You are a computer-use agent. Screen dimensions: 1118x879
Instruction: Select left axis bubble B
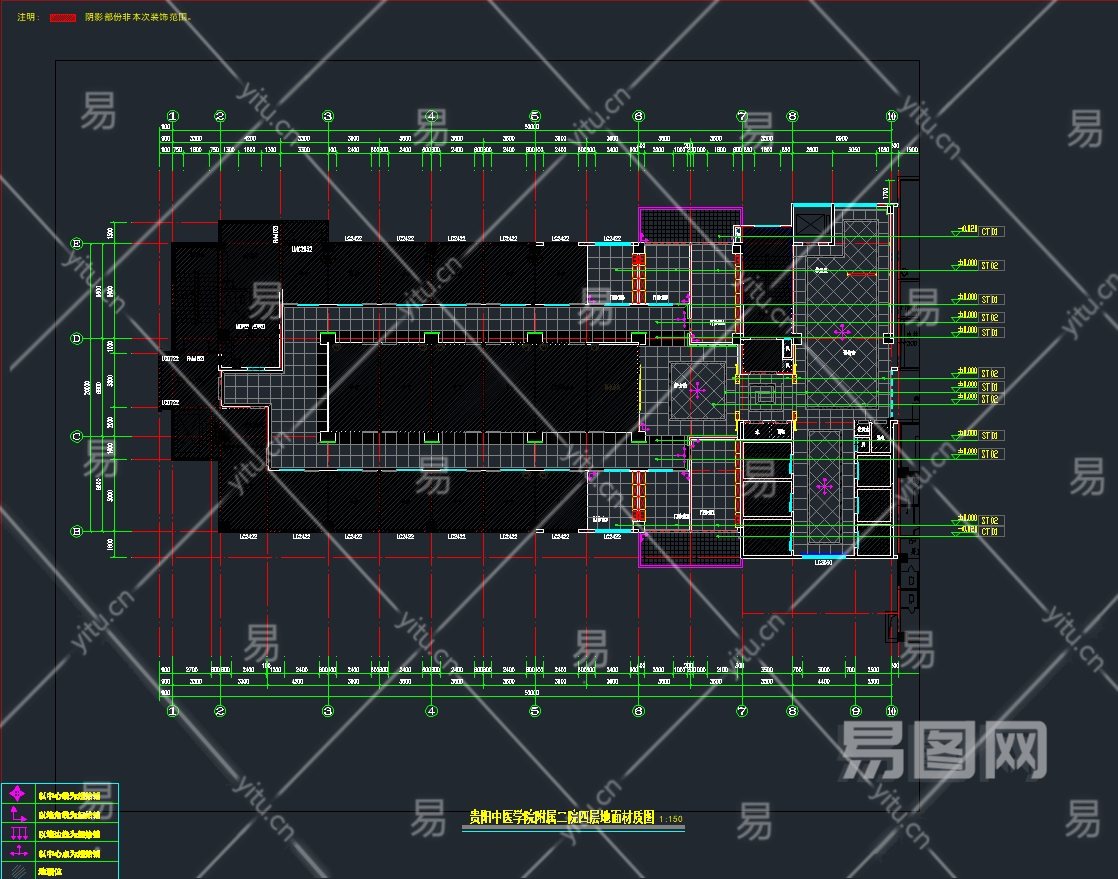(x=77, y=531)
